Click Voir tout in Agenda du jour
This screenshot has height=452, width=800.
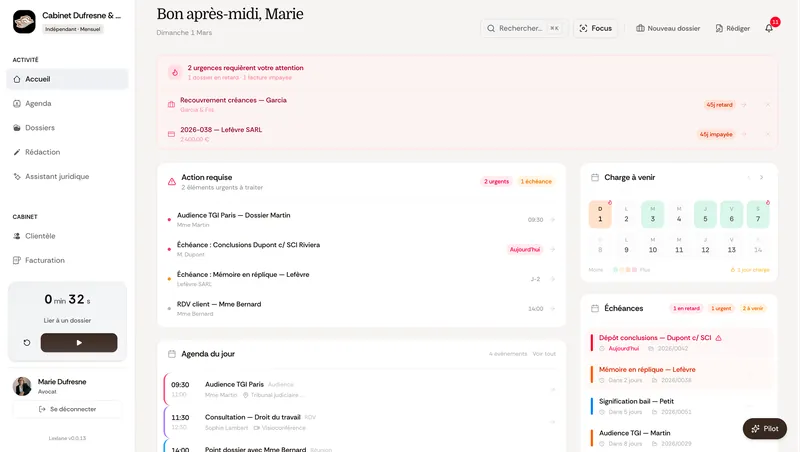544,354
